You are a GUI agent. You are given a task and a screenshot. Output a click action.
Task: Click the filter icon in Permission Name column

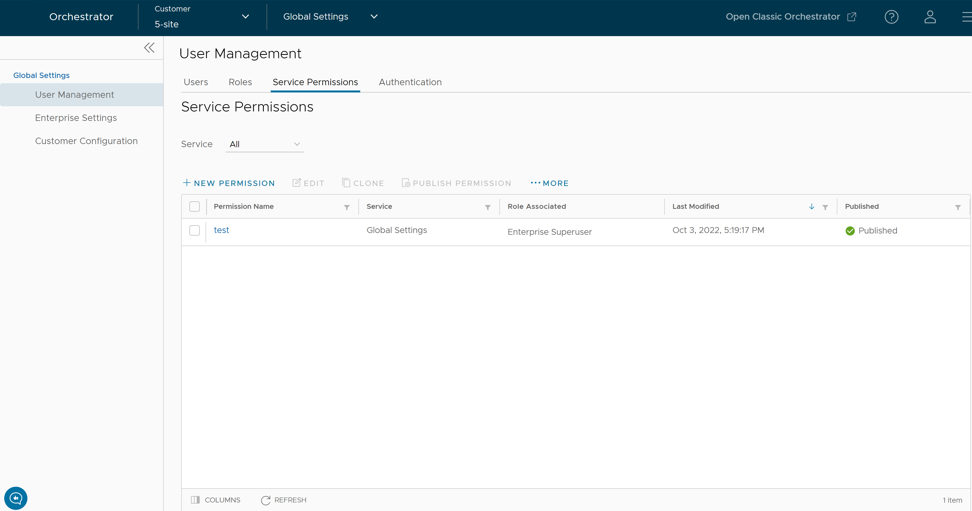347,207
